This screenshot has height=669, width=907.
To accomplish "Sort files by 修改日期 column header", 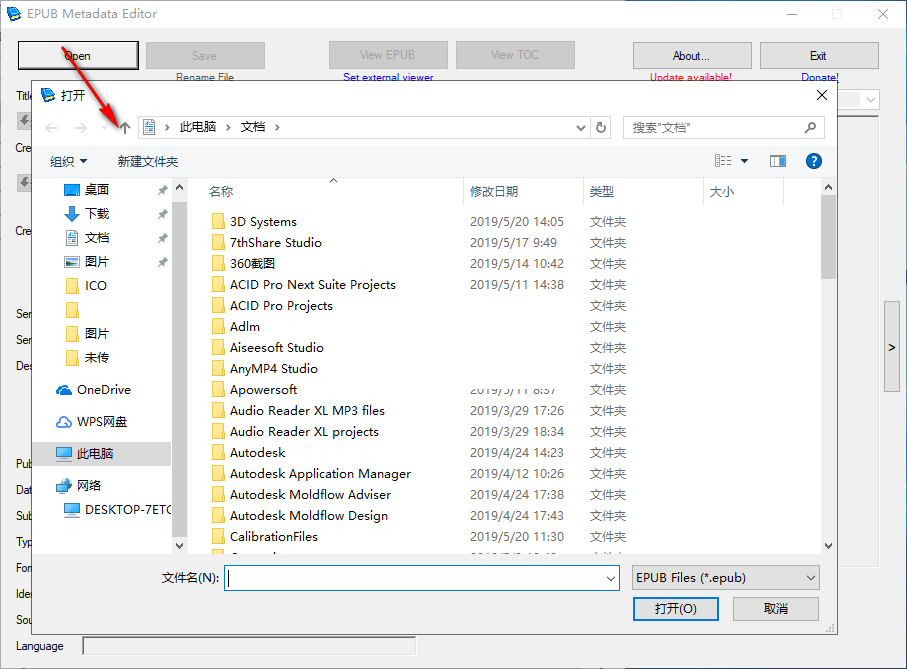I will tap(493, 191).
